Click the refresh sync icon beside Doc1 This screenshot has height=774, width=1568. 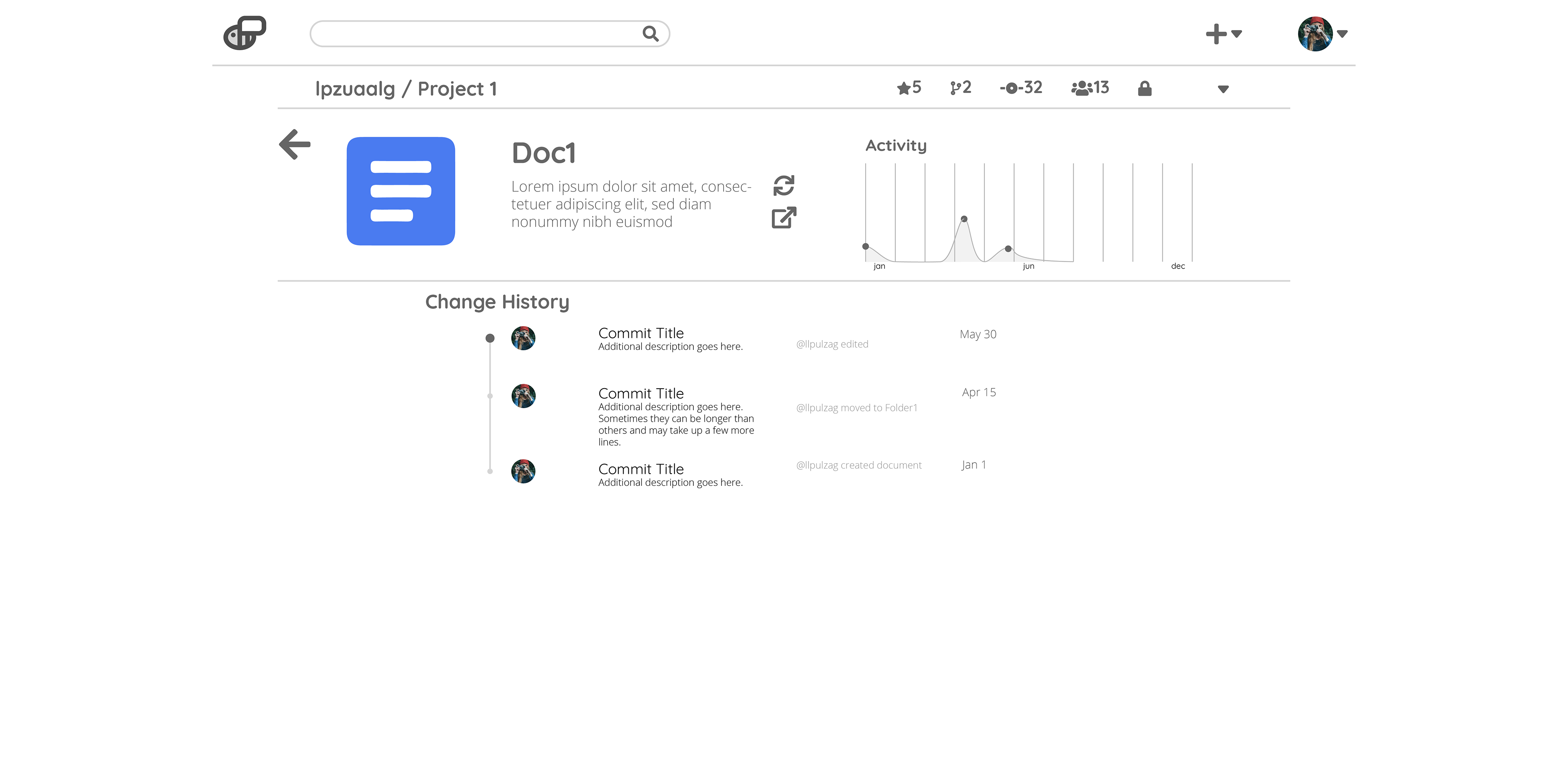click(784, 185)
